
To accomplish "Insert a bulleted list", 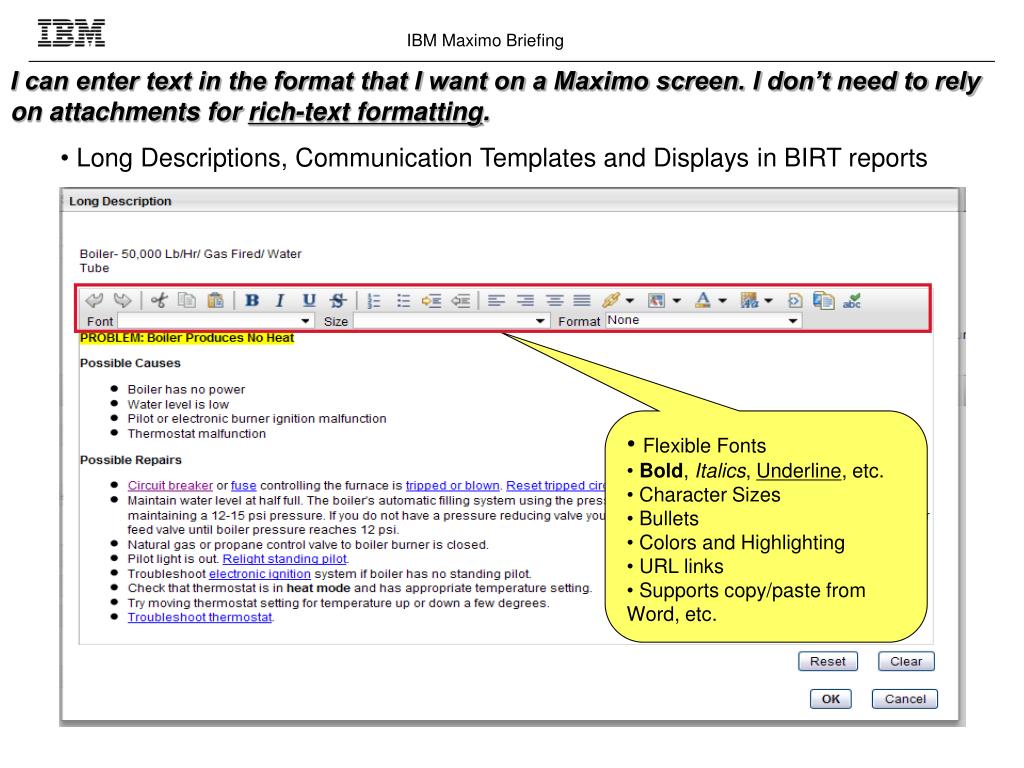I will point(403,300).
